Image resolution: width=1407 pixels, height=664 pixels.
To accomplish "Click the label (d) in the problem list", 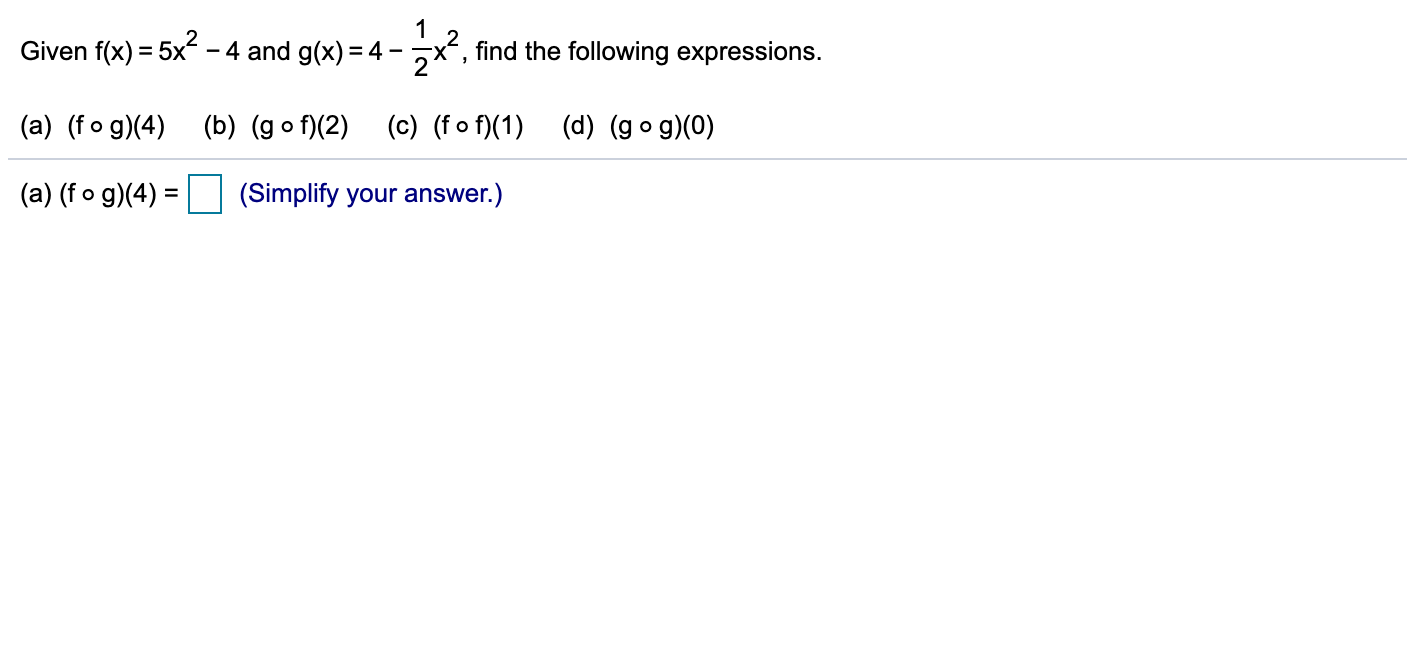I will [579, 126].
